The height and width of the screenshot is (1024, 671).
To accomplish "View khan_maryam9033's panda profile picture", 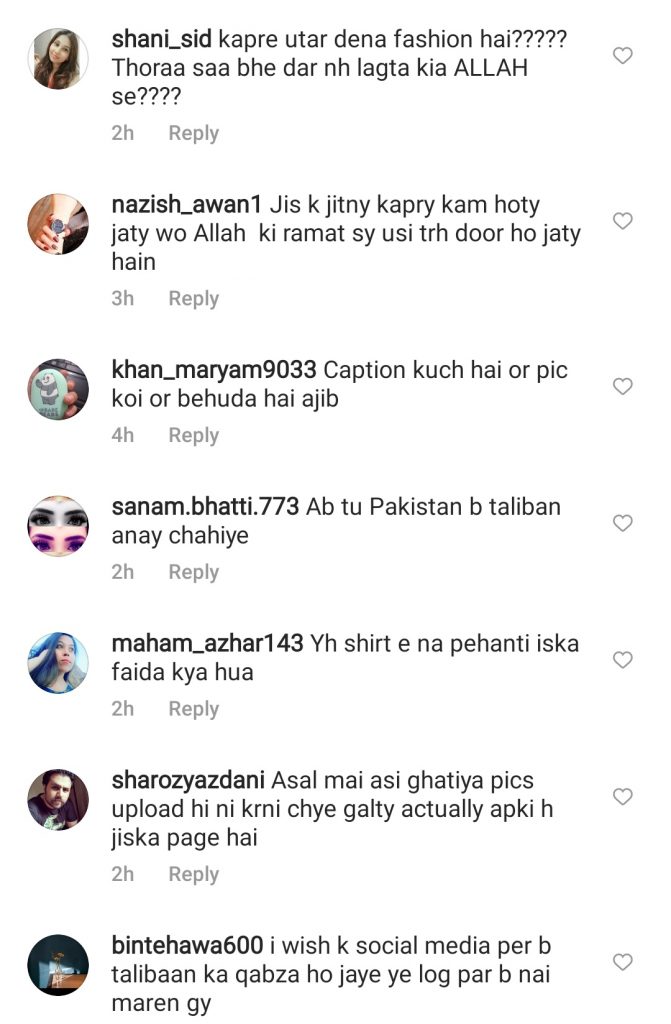I will pos(58,389).
